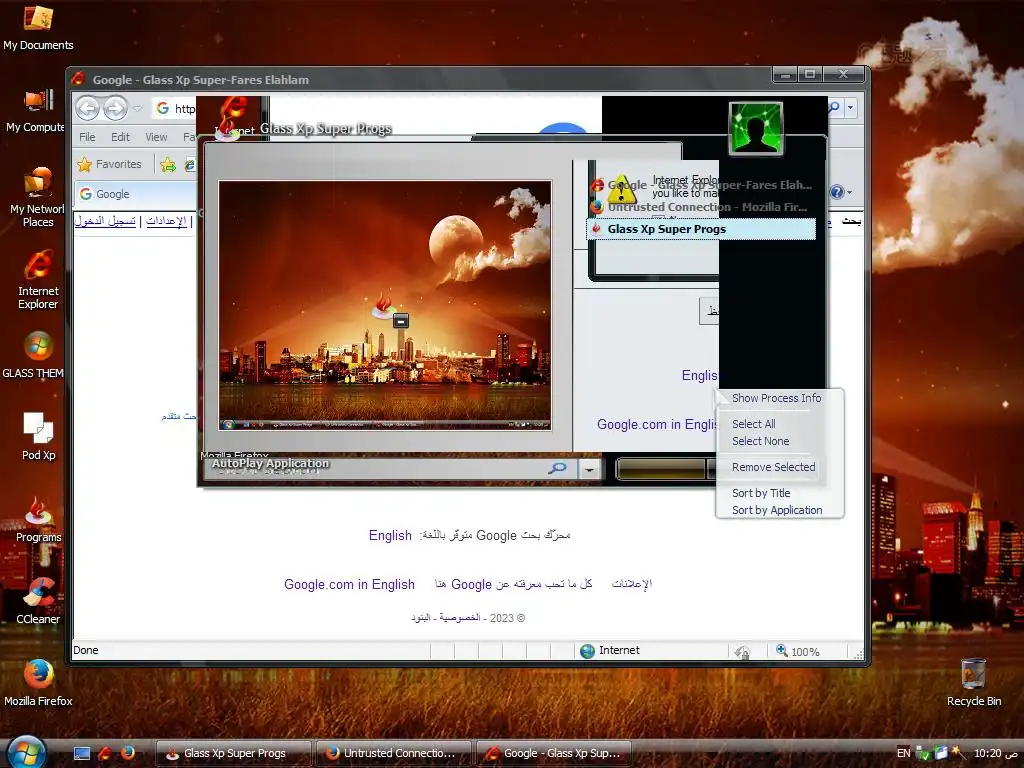The width and height of the screenshot is (1024, 768).
Task: Choose Remove Selected in the context menu
Action: point(773,467)
